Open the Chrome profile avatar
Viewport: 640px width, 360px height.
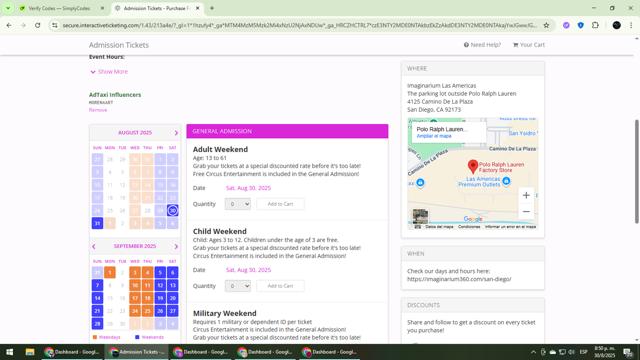pos(616,25)
